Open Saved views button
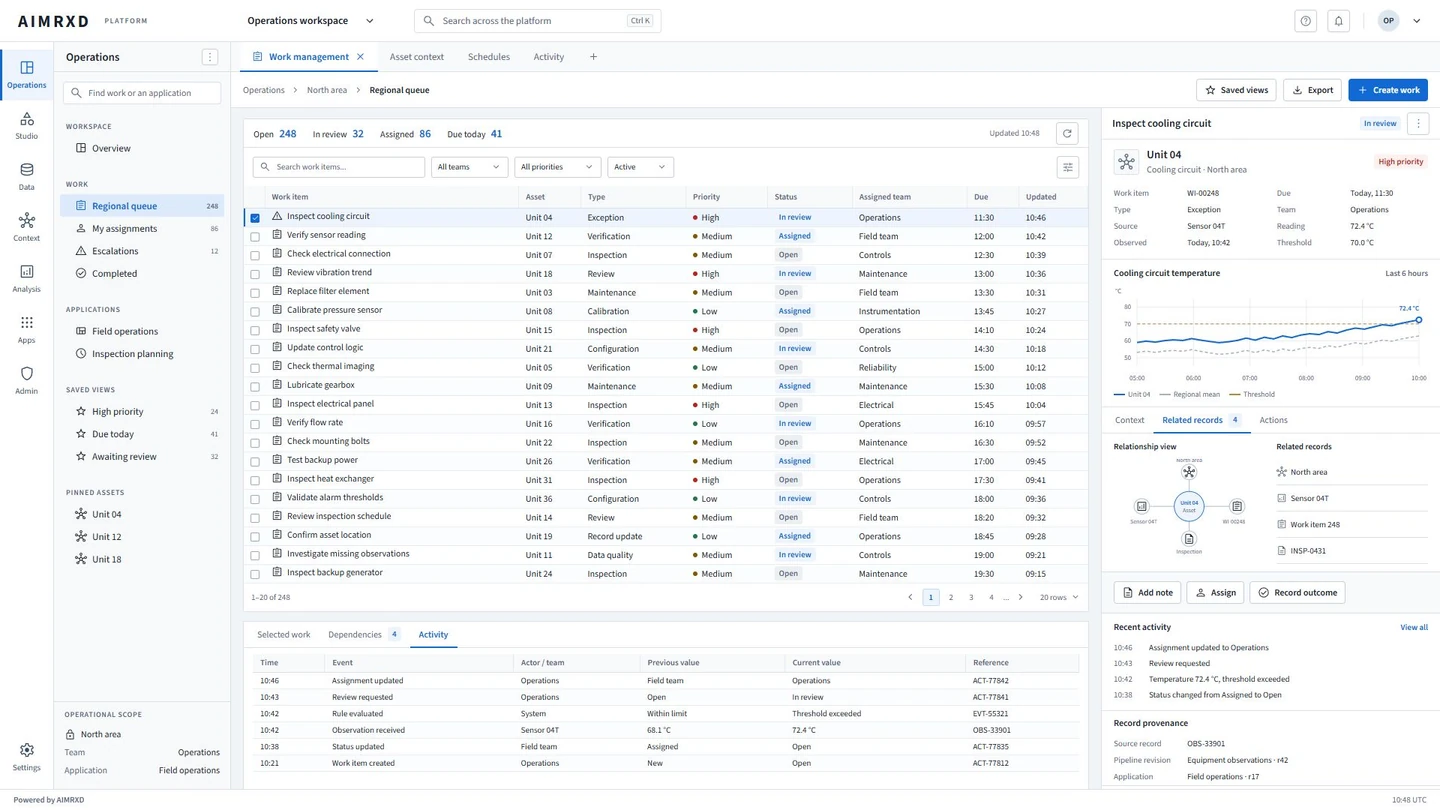 click(x=1236, y=90)
